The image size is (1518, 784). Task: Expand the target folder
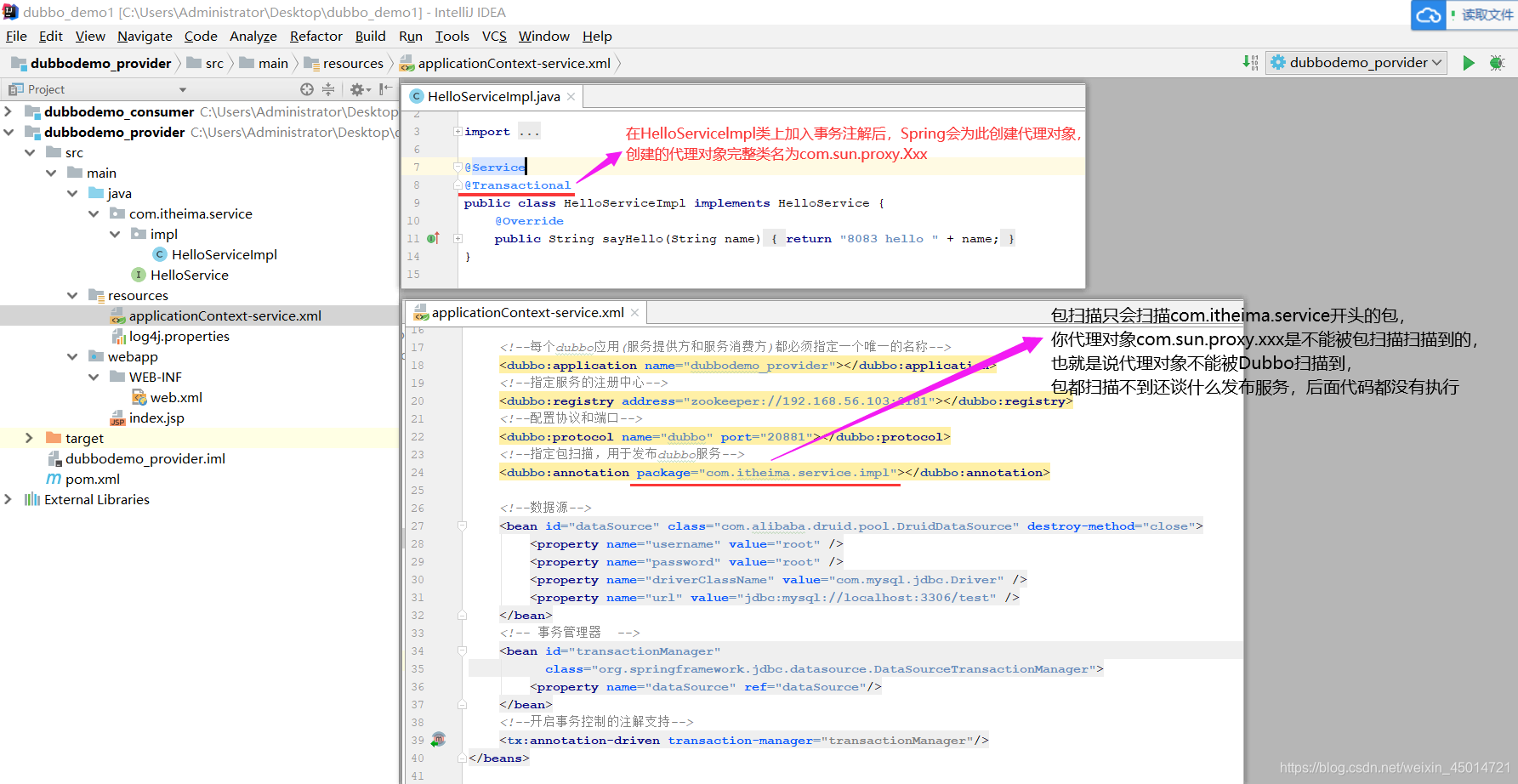(x=30, y=438)
